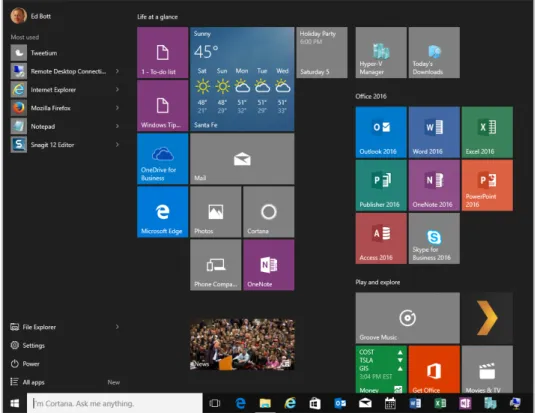Image resolution: width=537 pixels, height=413 pixels.
Task: Launch OneNote 2016 tile
Action: pyautogui.click(x=434, y=185)
